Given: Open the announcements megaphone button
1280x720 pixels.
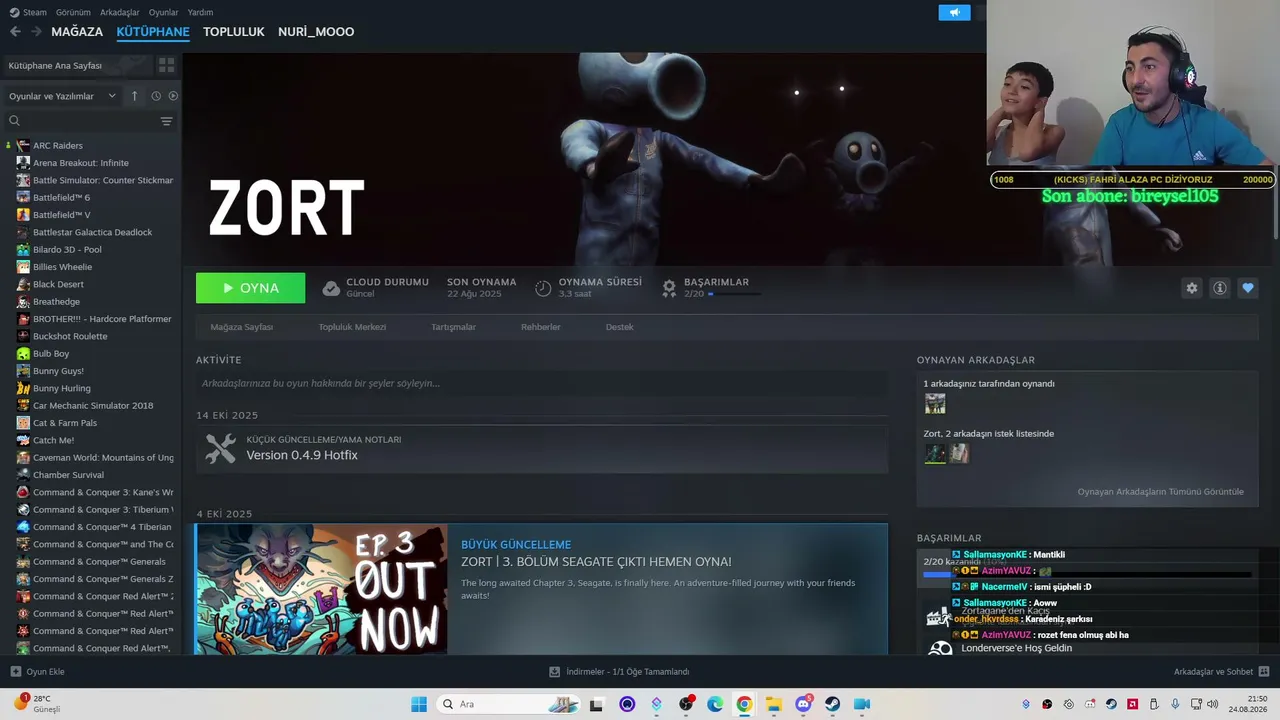Looking at the screenshot, I should (954, 12).
